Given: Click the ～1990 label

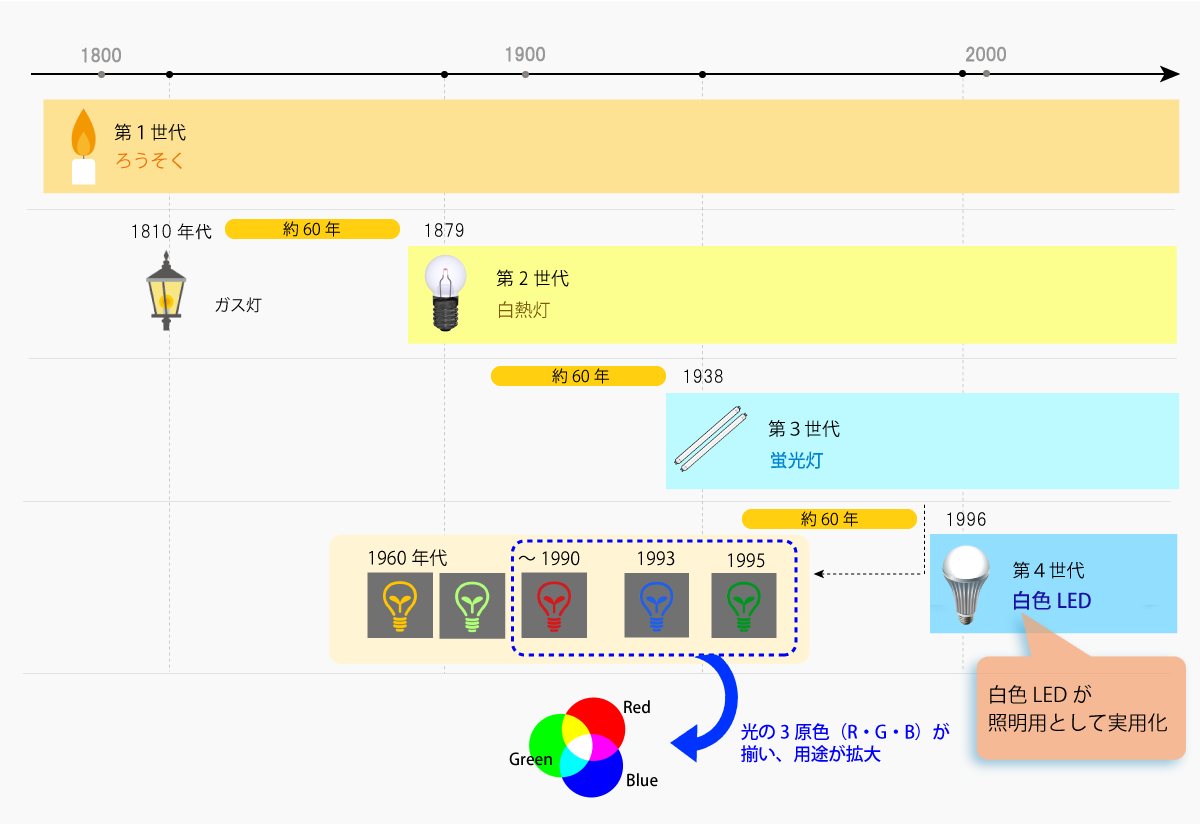Looking at the screenshot, I should (548, 558).
